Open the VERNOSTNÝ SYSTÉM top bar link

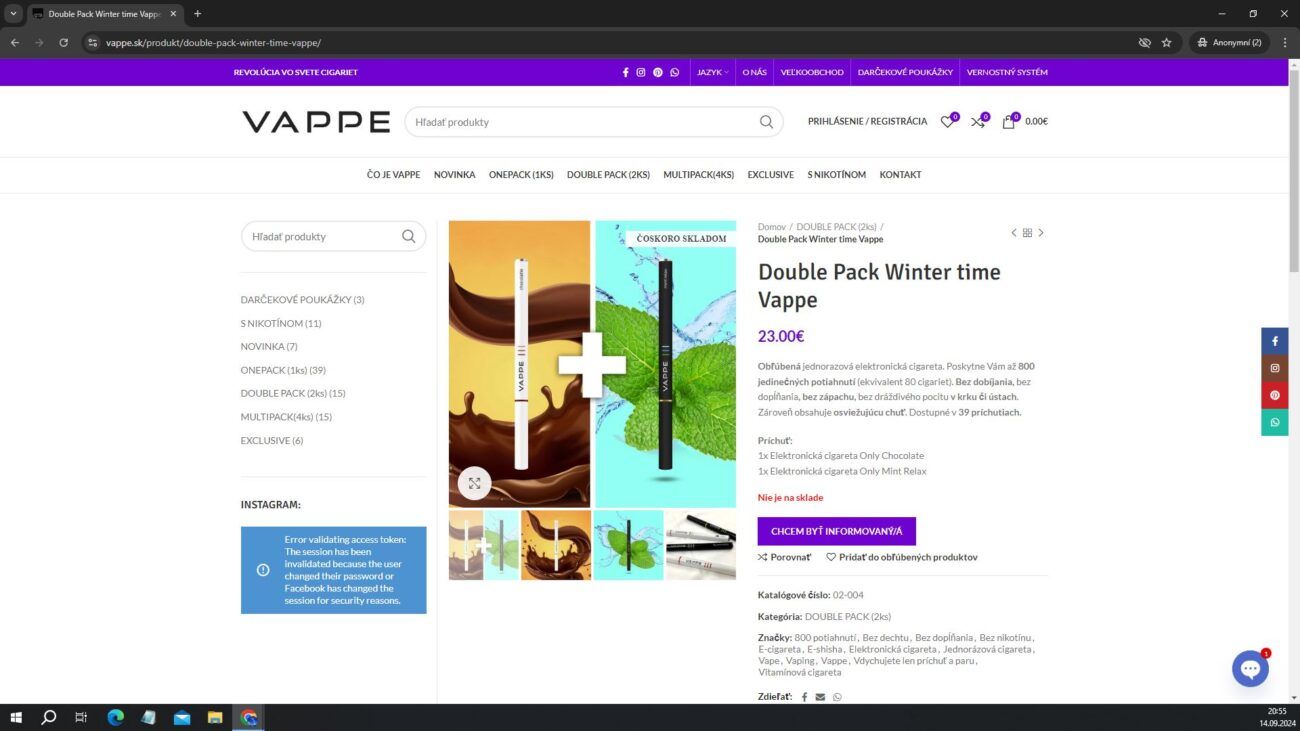tap(1007, 72)
